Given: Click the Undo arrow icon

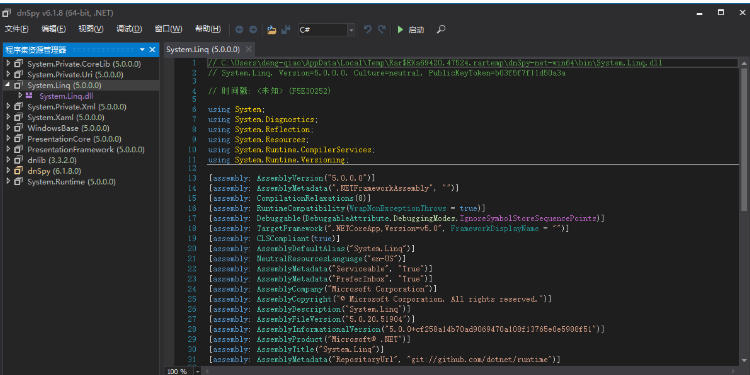Looking at the screenshot, I should tap(367, 30).
